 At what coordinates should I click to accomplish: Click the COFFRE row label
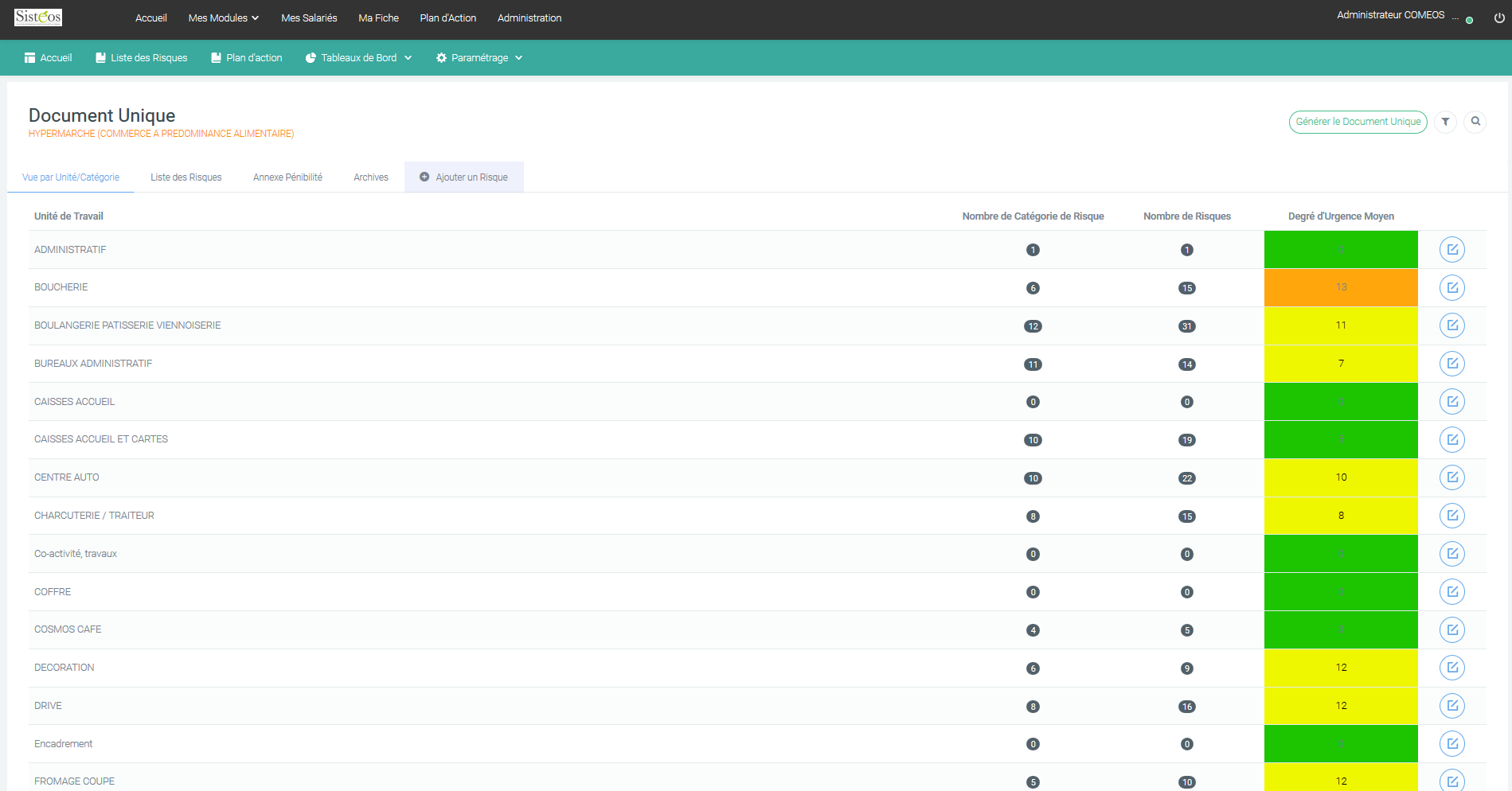pos(53,592)
